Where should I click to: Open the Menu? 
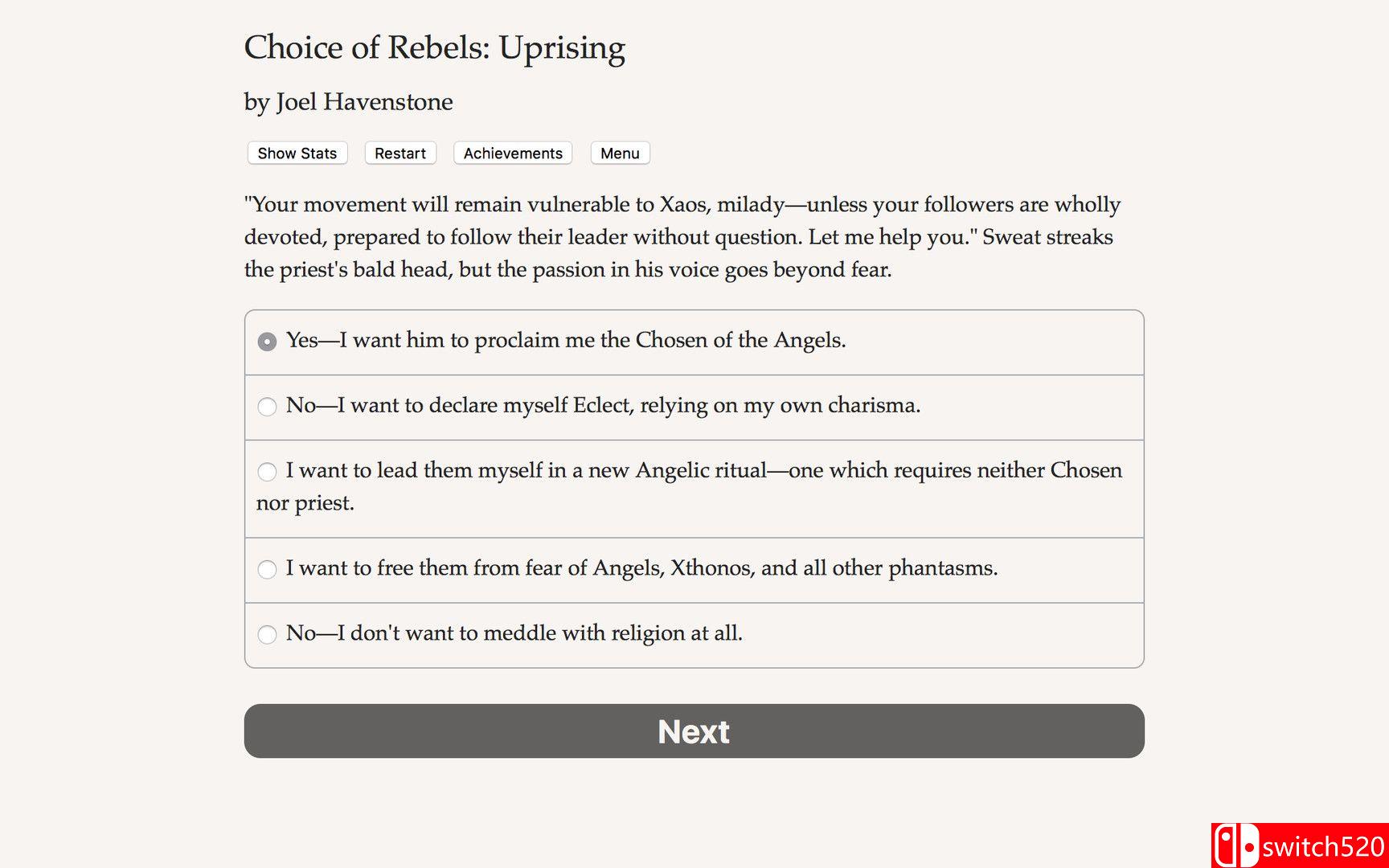point(619,153)
